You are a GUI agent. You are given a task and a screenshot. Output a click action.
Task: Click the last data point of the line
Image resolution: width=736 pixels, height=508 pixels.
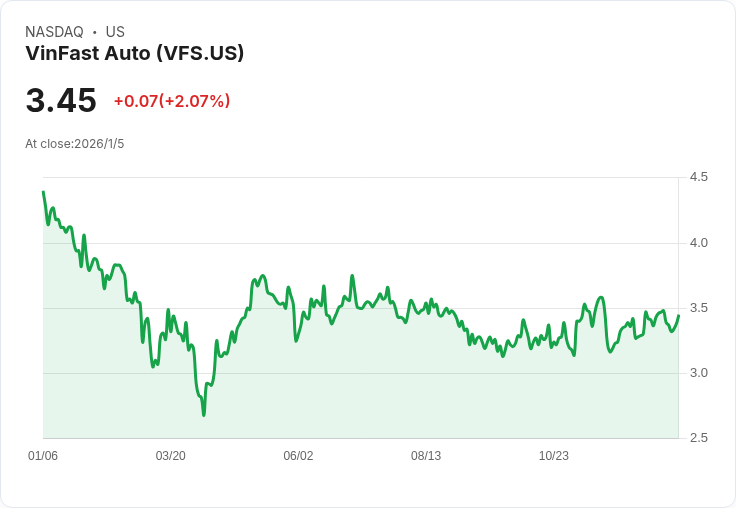coord(678,316)
